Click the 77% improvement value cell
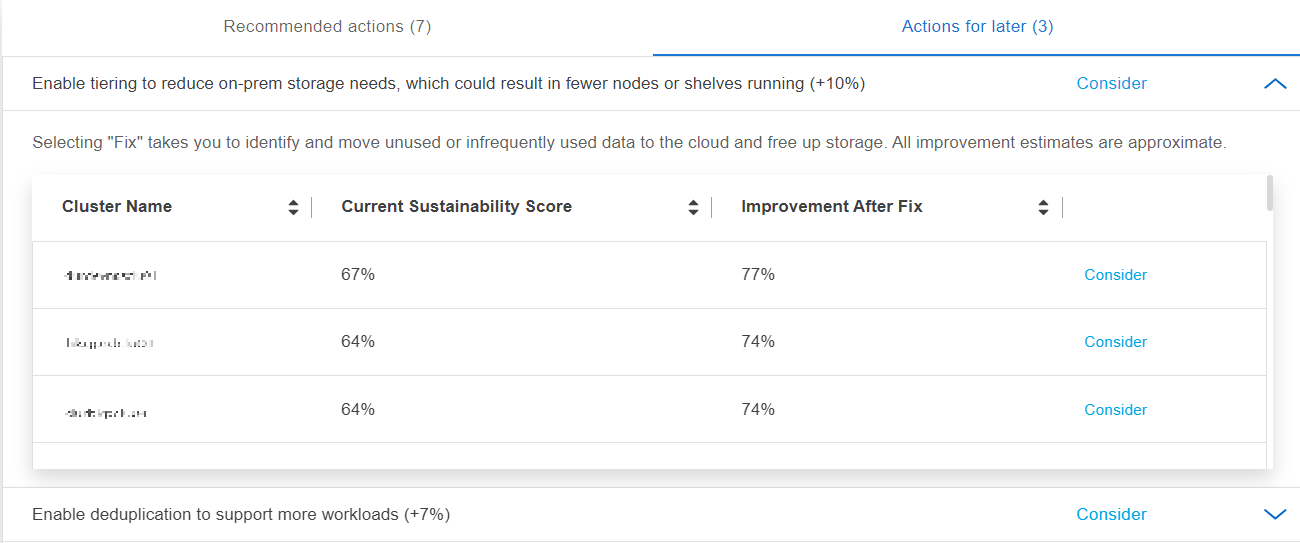 click(758, 274)
